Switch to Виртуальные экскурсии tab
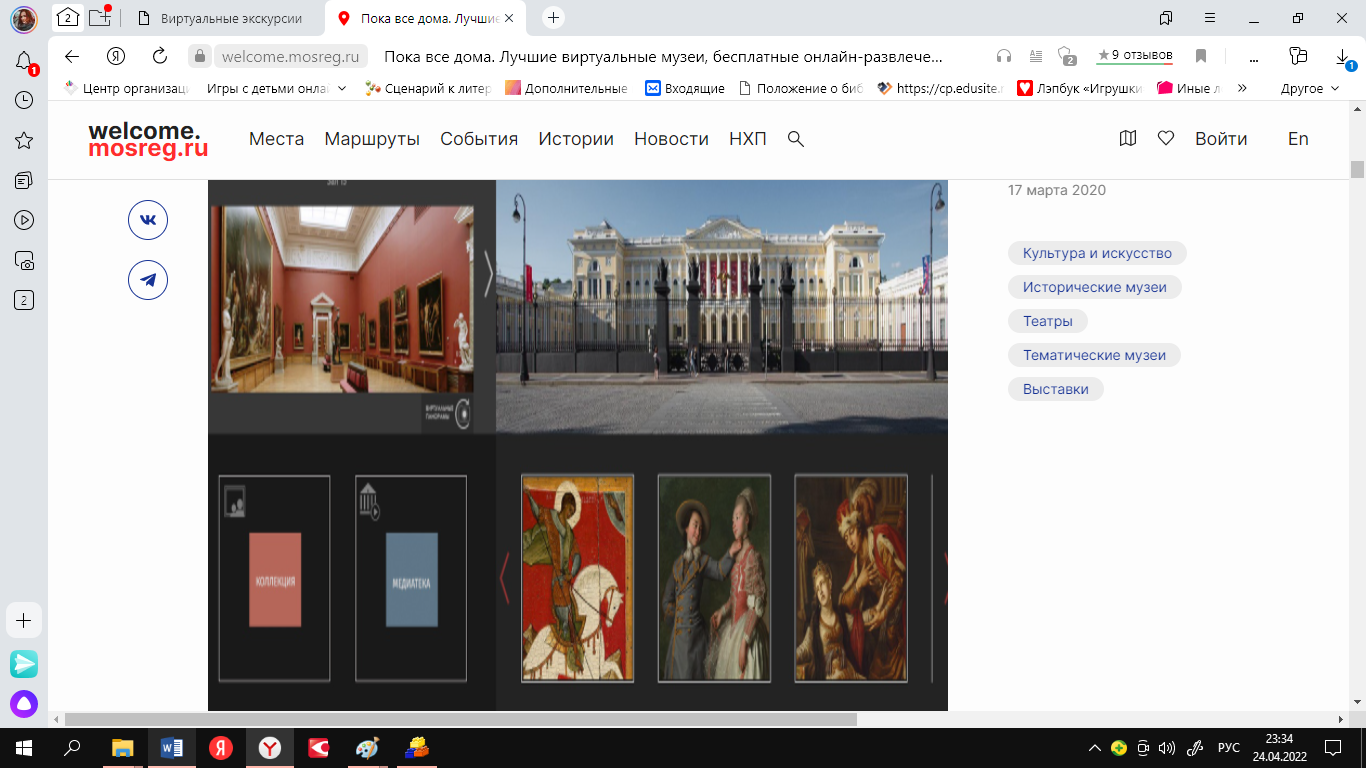The width and height of the screenshot is (1366, 768). click(x=226, y=18)
